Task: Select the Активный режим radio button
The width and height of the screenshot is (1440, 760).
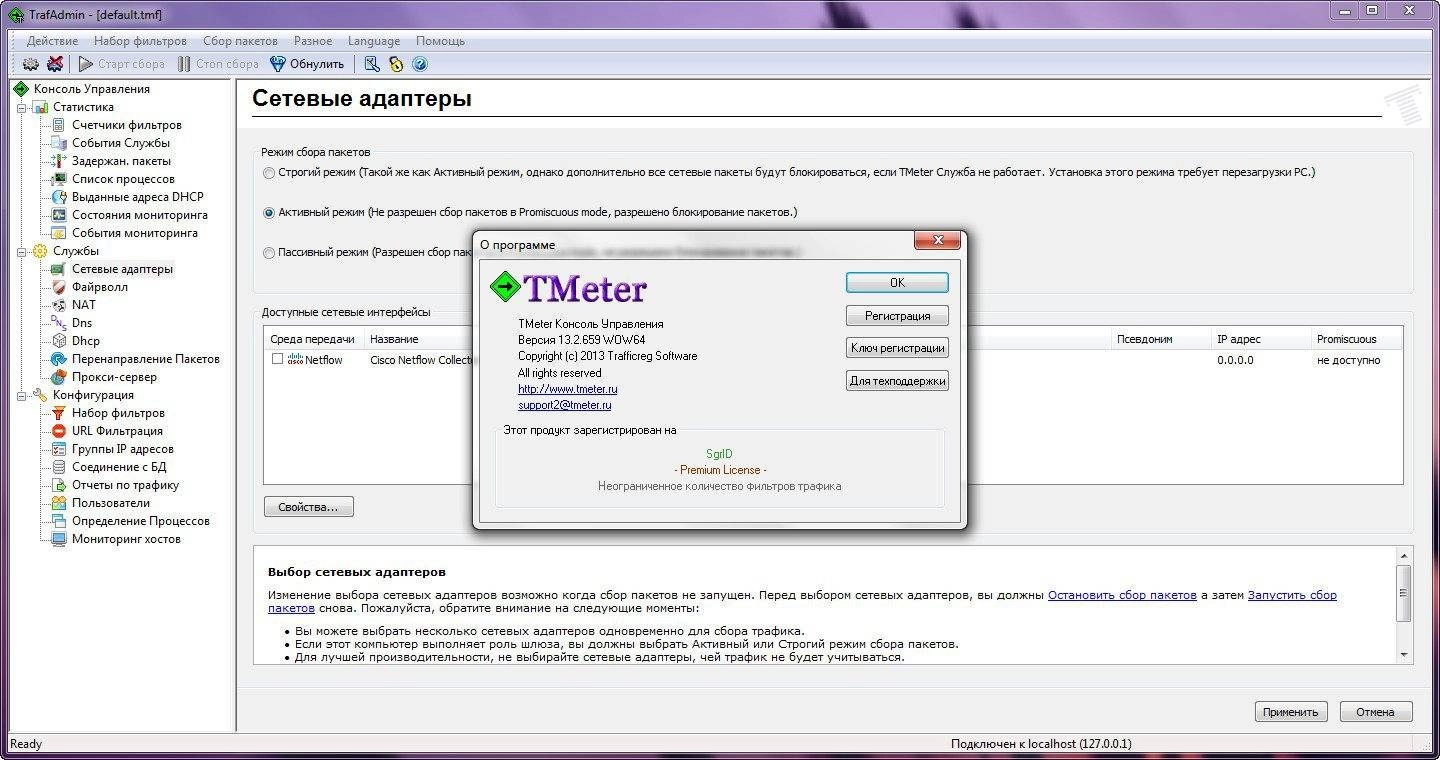Action: (x=269, y=213)
